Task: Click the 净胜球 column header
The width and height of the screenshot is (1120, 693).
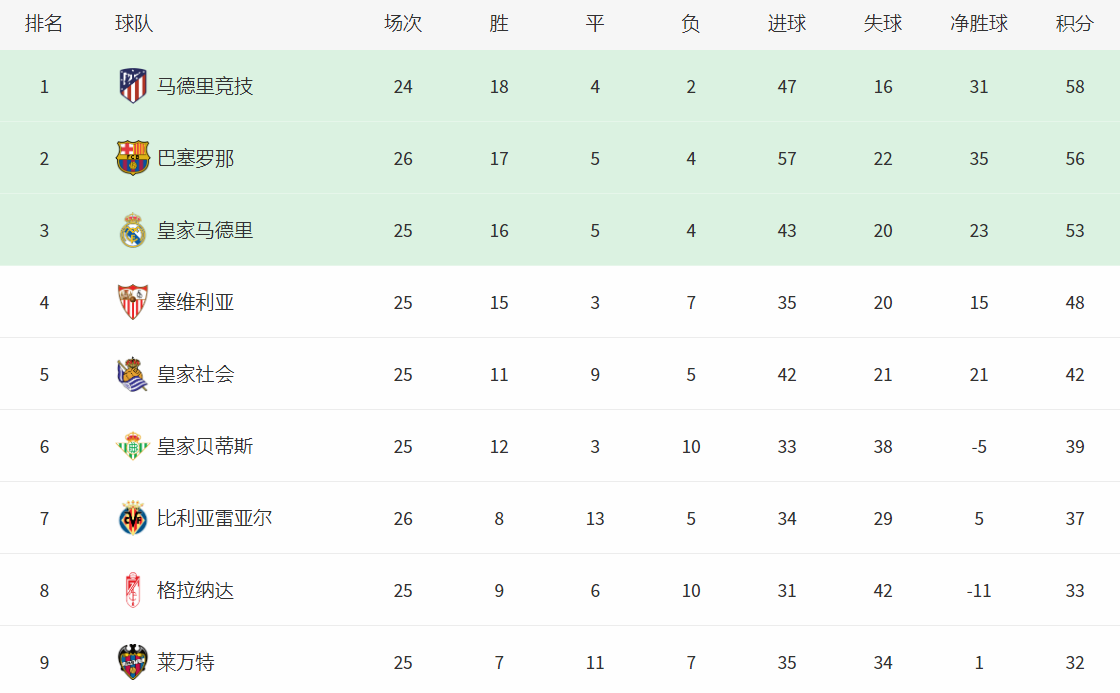Action: pos(979,24)
